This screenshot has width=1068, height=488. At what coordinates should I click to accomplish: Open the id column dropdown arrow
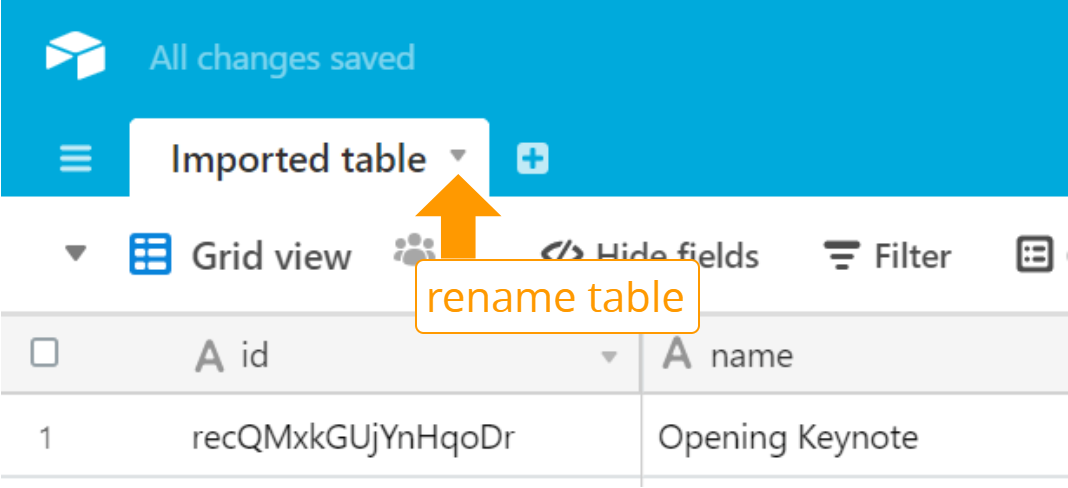pyautogui.click(x=610, y=356)
